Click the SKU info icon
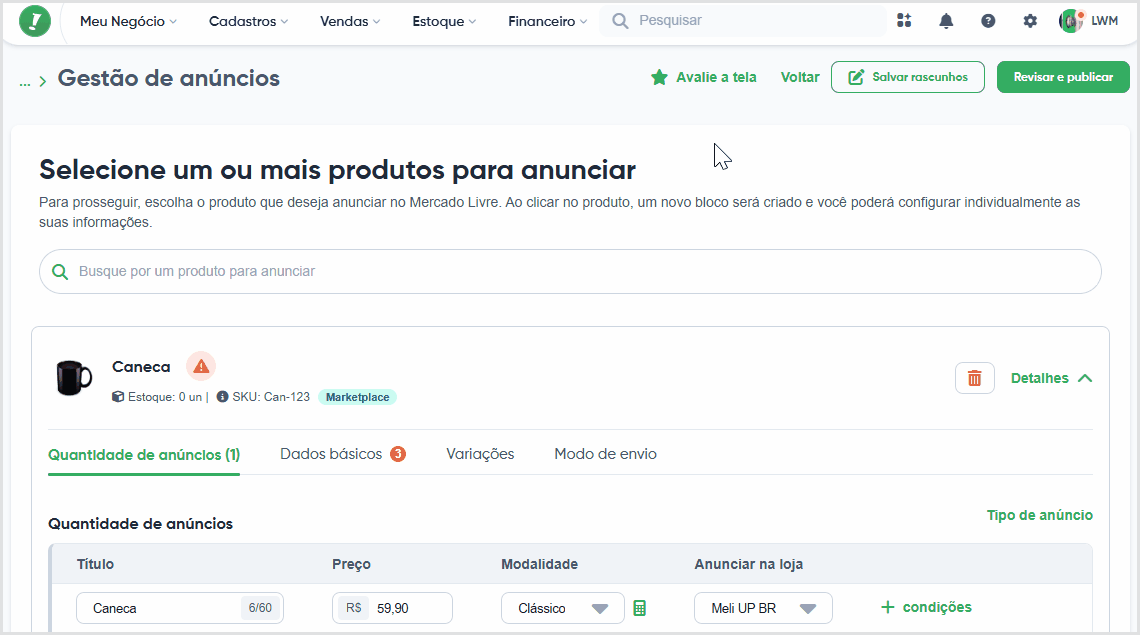1140x635 pixels. point(222,396)
